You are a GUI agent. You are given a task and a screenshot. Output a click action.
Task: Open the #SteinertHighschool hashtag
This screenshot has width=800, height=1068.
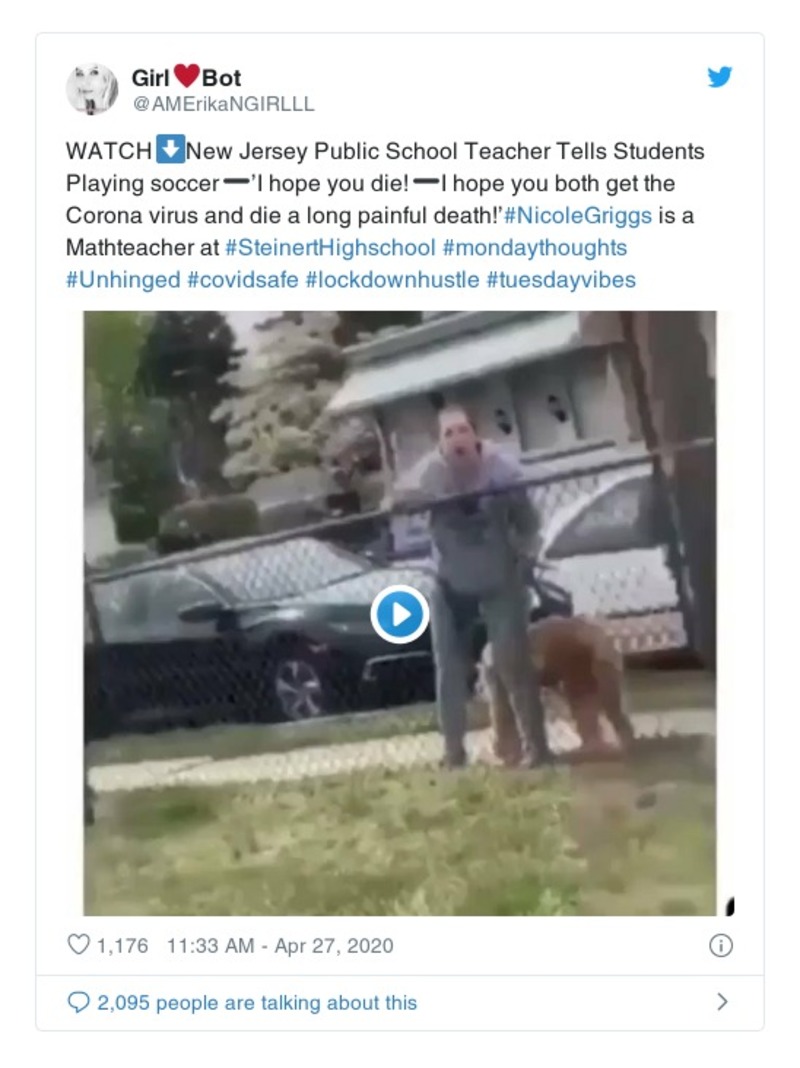click(330, 247)
